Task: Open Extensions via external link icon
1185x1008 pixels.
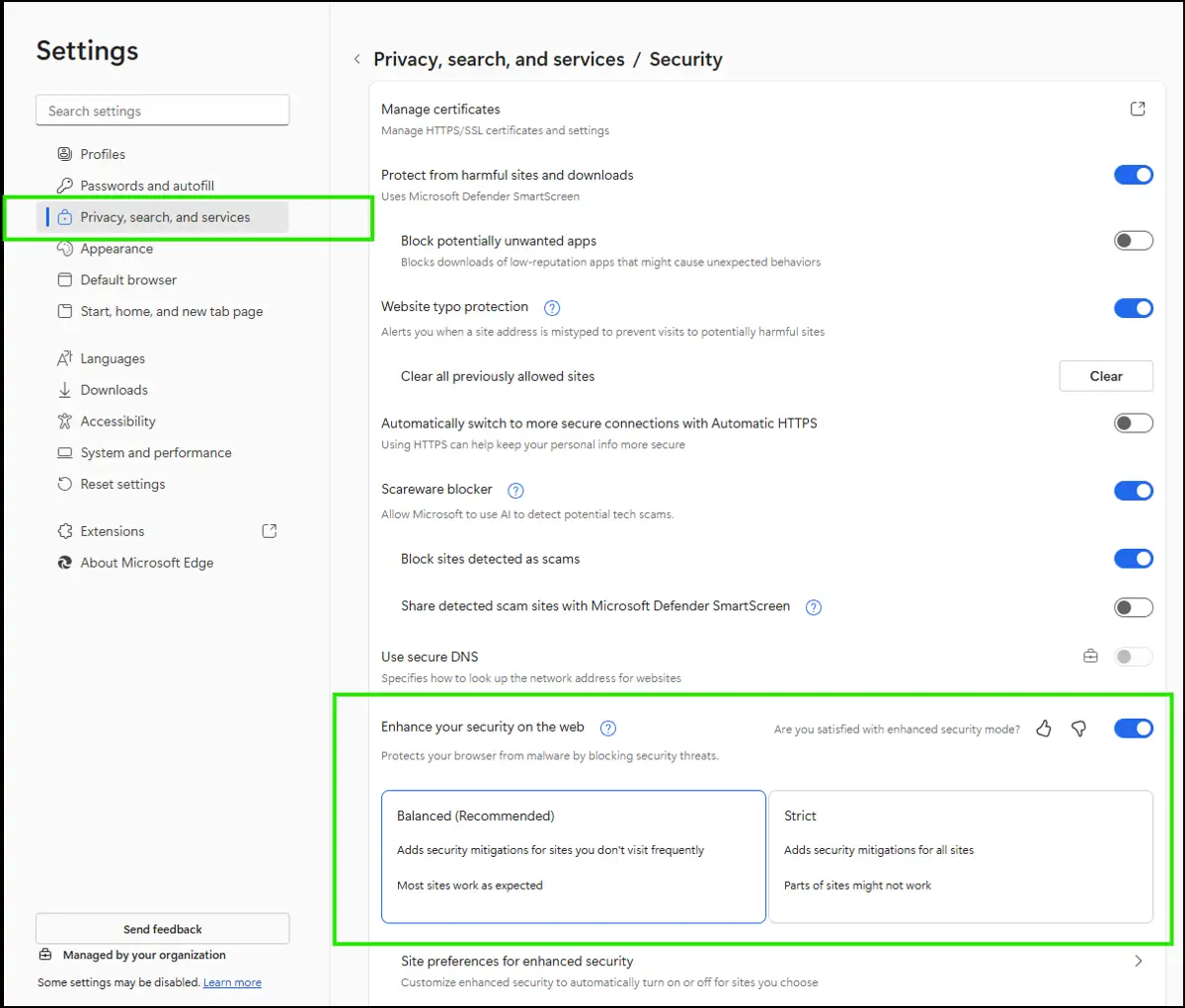Action: pos(270,531)
